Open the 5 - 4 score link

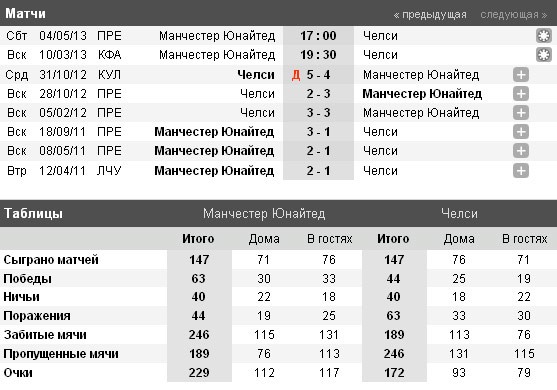[319, 75]
